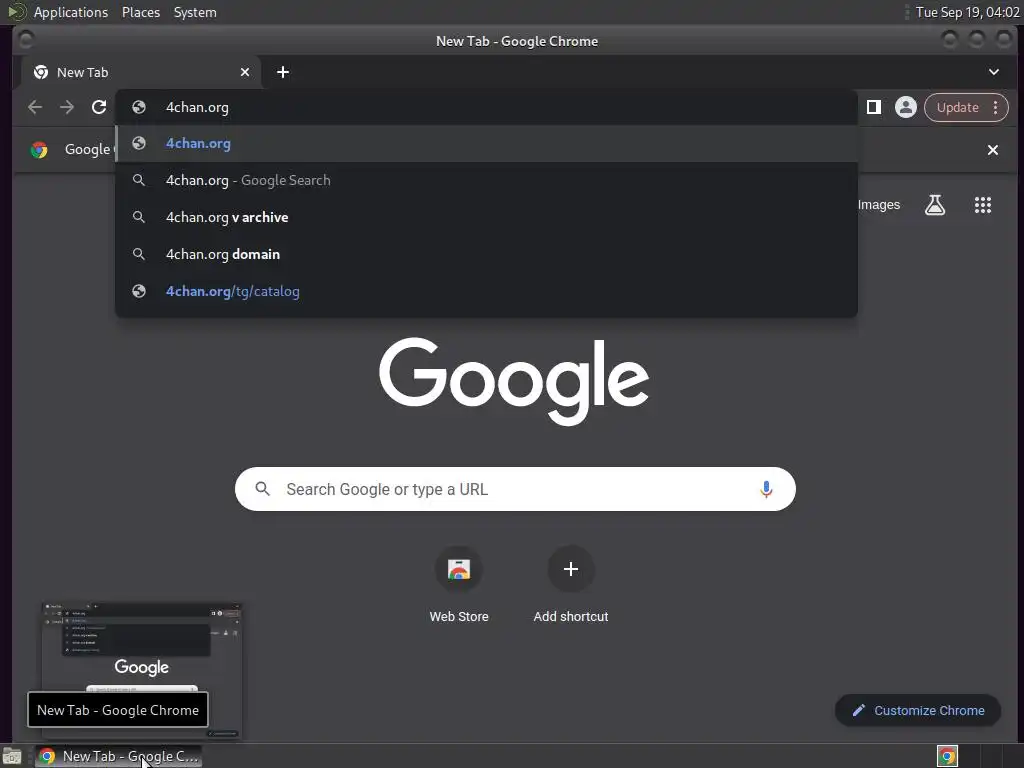Click the show desktop icon in the taskbar
The image size is (1024, 768).
pyautogui.click(x=12, y=757)
